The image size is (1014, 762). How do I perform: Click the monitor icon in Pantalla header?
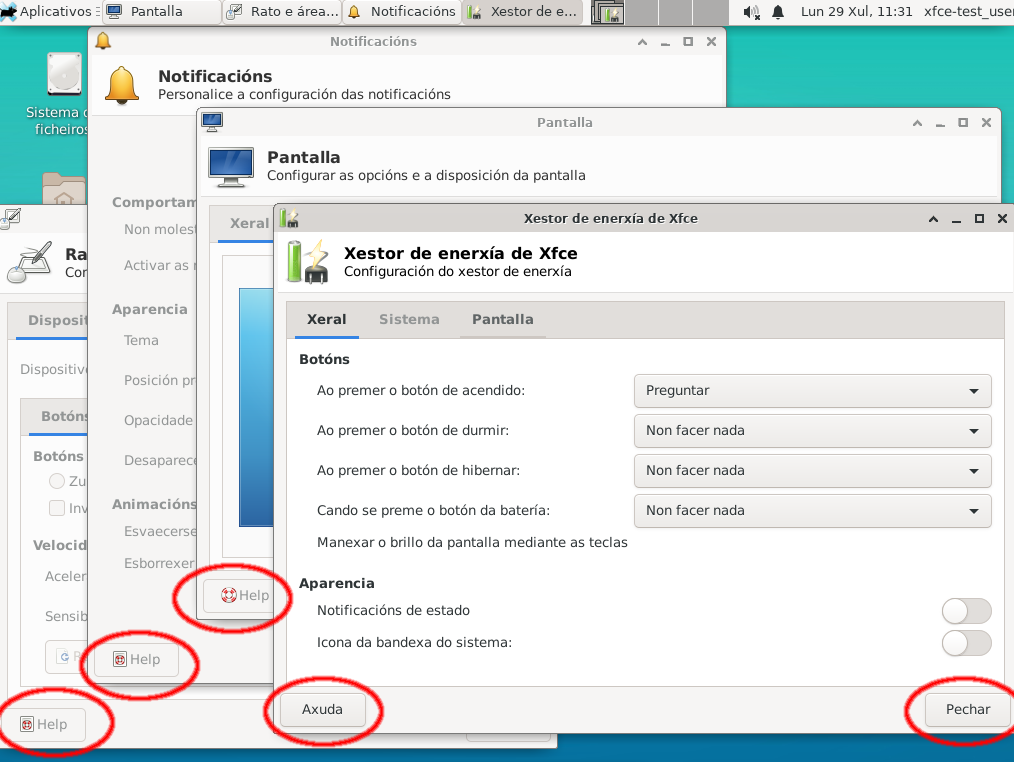(x=230, y=166)
